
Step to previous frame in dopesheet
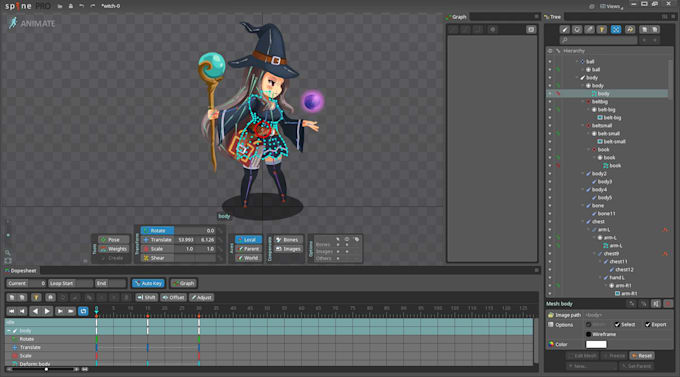(22, 311)
